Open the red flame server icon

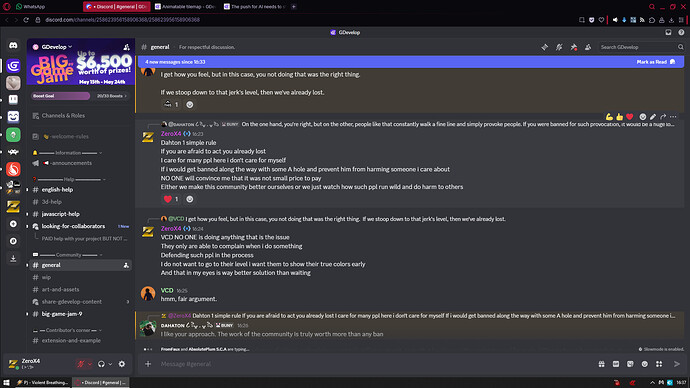tap(13, 169)
